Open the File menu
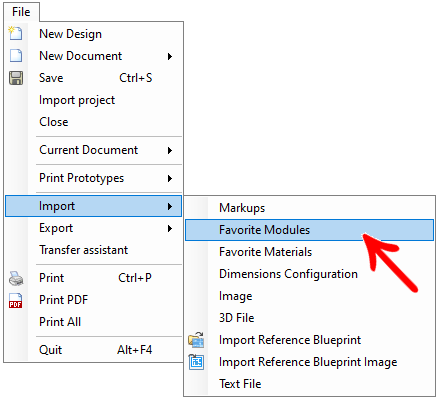The image size is (440, 400). 21,12
